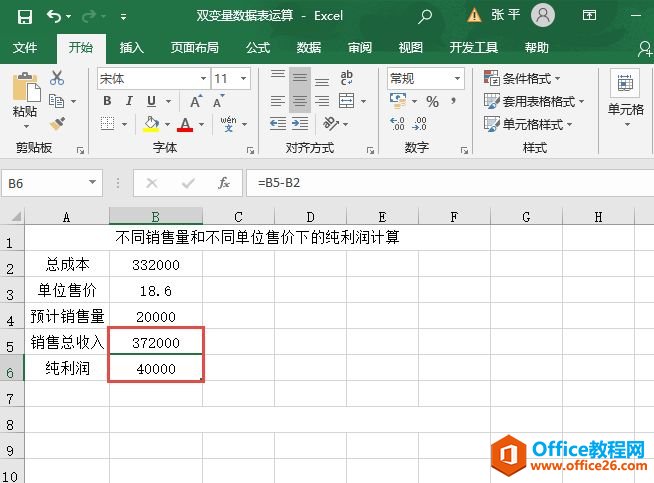
Task: Click the 单元格 button
Action: click(625, 98)
